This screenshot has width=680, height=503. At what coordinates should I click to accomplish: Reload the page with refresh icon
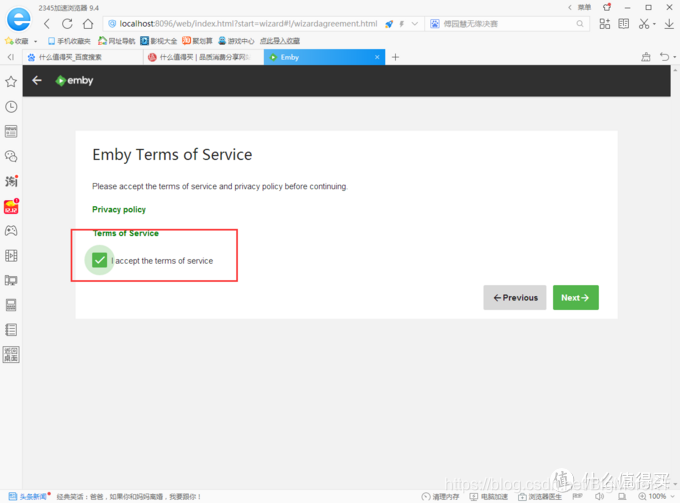click(67, 24)
